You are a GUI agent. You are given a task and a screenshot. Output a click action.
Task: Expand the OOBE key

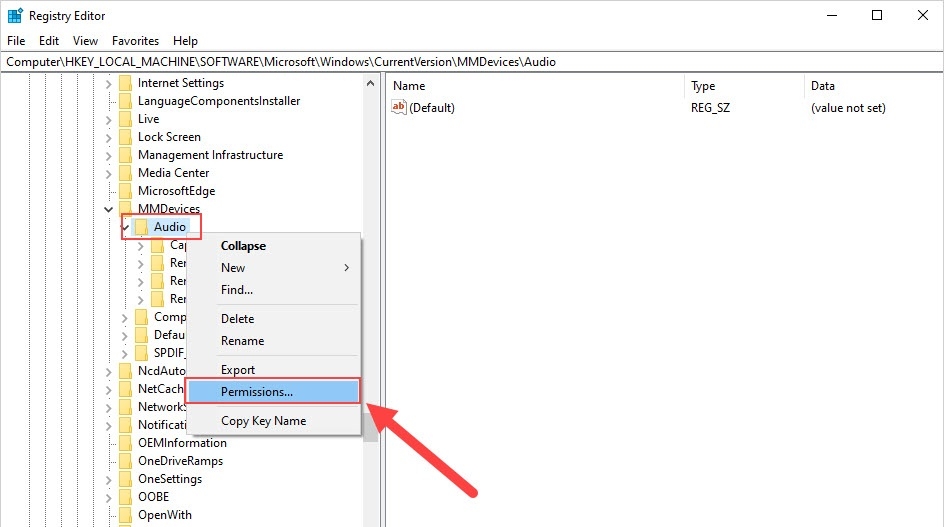[108, 498]
